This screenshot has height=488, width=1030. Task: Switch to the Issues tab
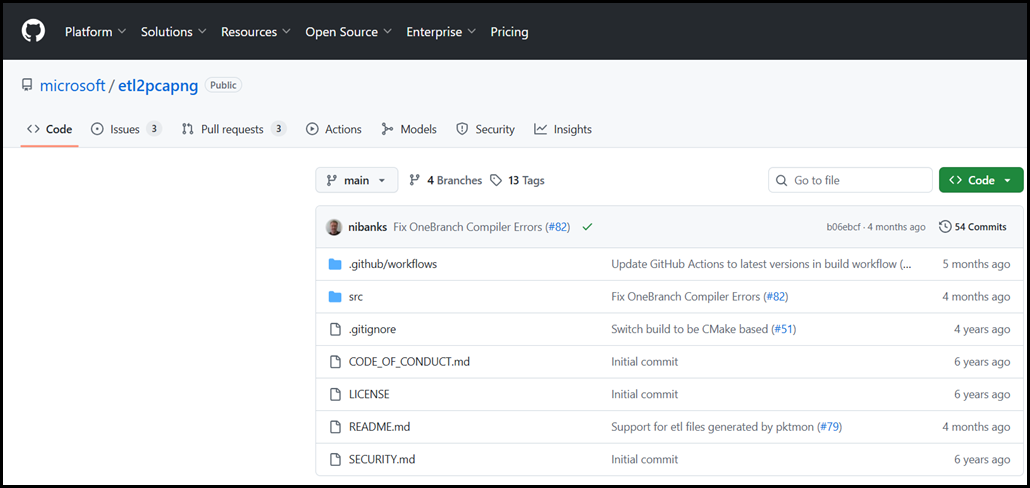125,129
